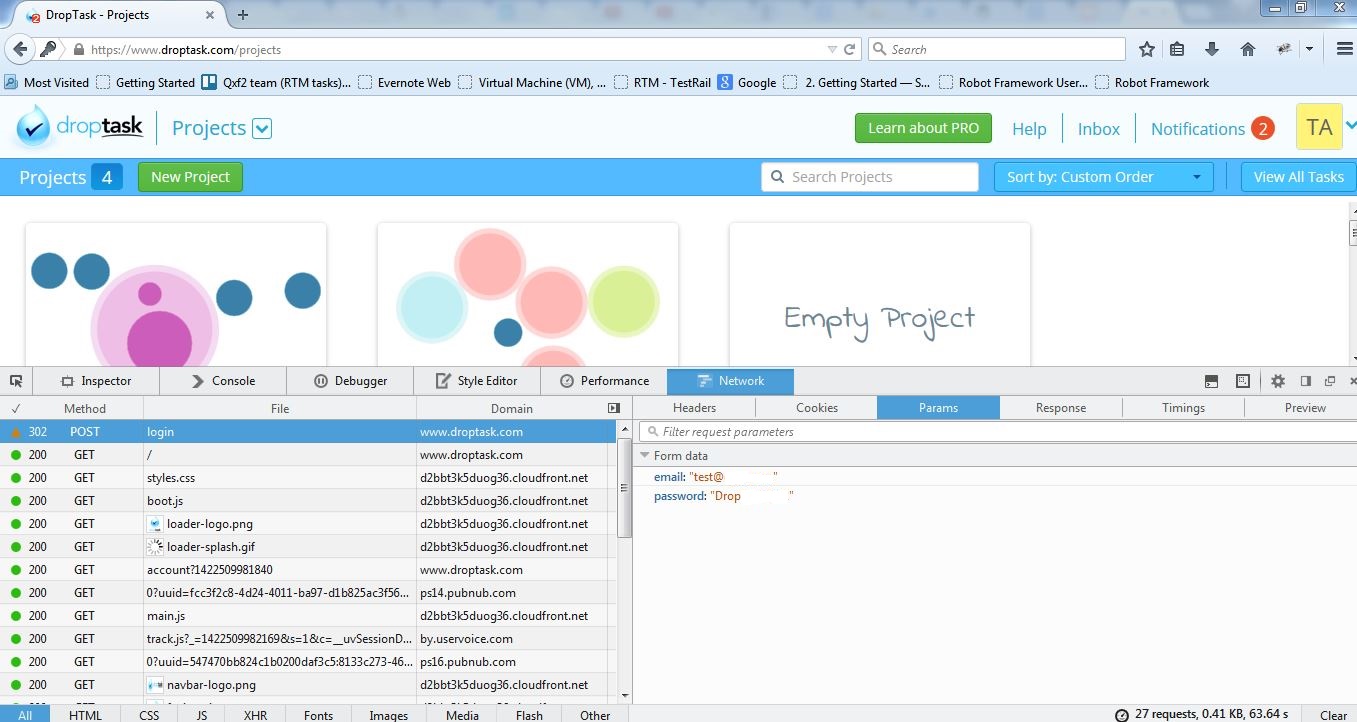Switch to the Performance tab
The height and width of the screenshot is (722, 1357).
(x=604, y=381)
